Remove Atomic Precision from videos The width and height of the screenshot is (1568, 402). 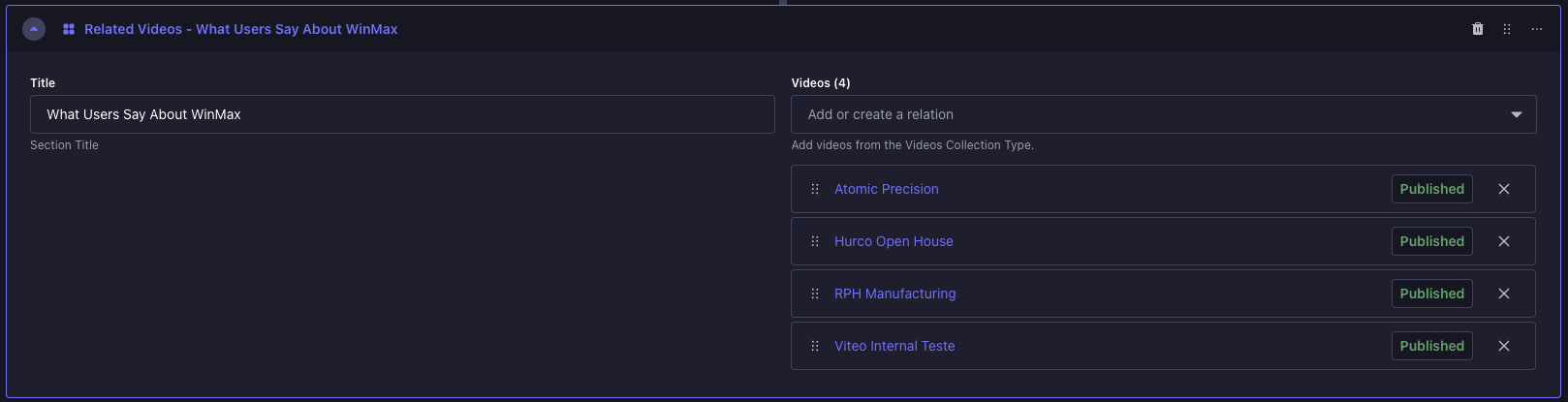pos(1504,189)
